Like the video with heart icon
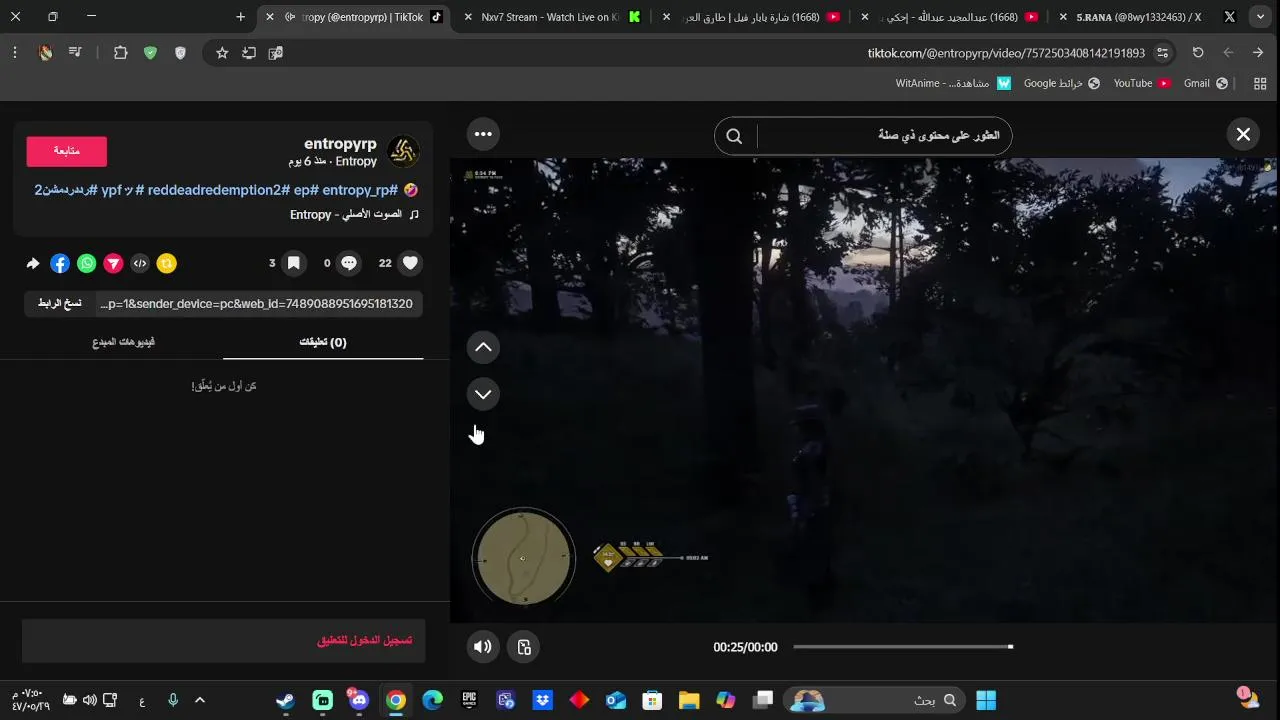 [410, 263]
